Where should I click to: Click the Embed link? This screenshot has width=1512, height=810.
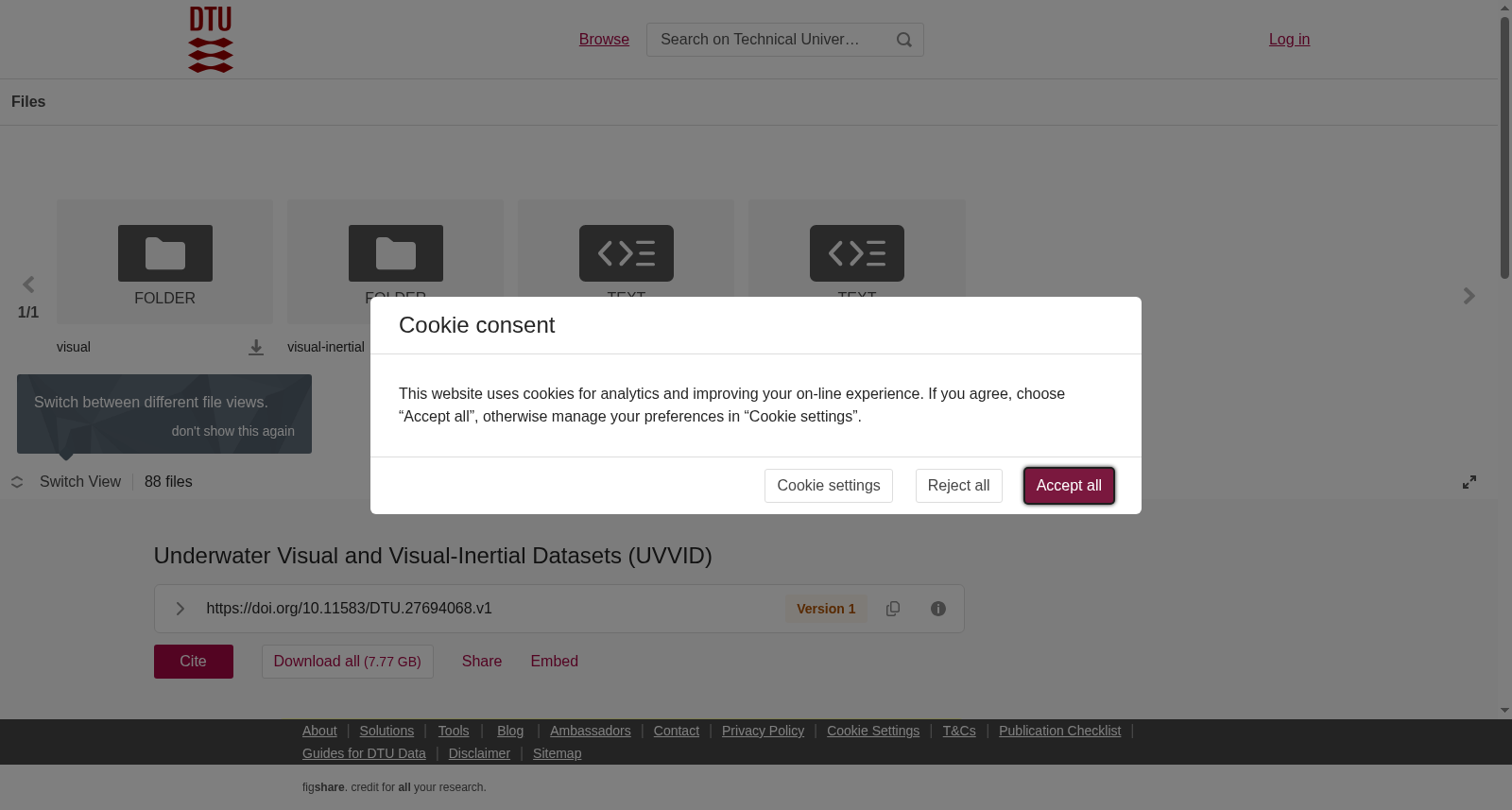pyautogui.click(x=555, y=662)
